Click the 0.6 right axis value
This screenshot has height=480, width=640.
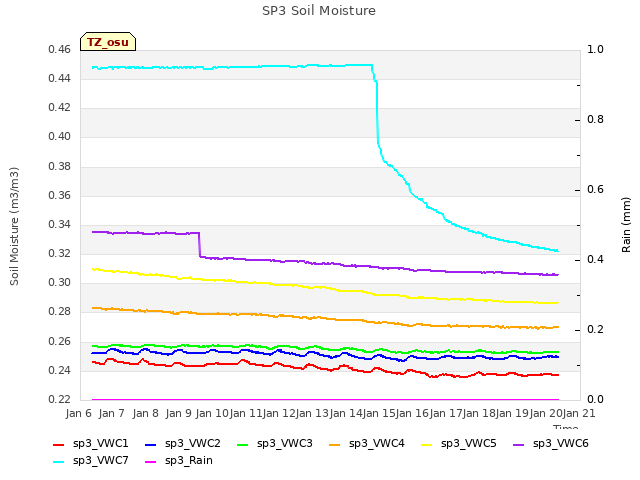595,190
